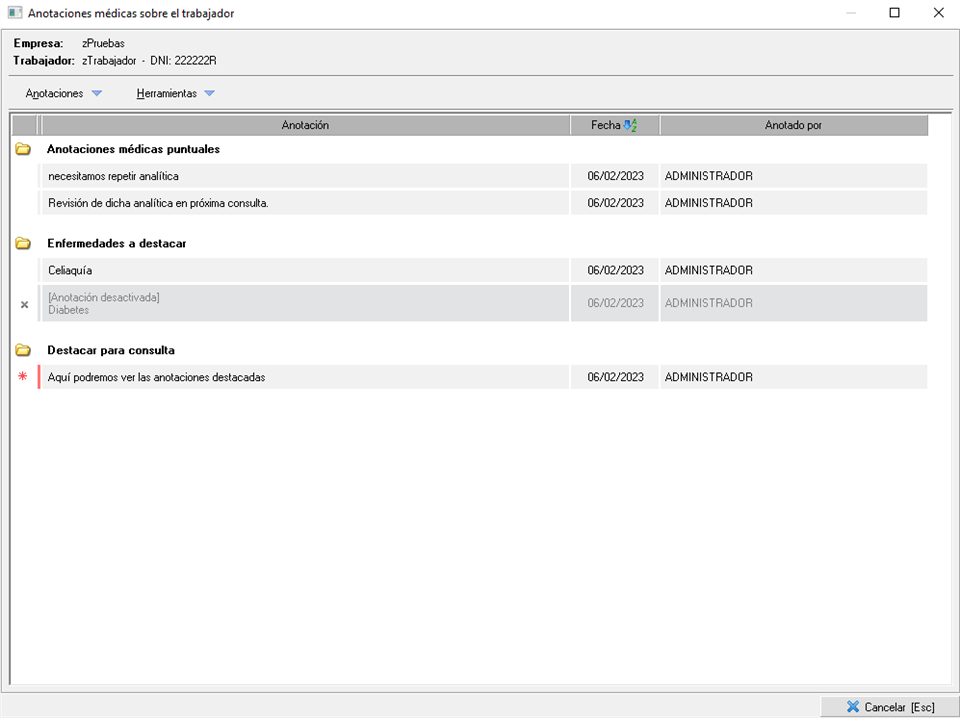This screenshot has height=718, width=960.
Task: Sort by the Anotado por column header
Action: pyautogui.click(x=793, y=125)
